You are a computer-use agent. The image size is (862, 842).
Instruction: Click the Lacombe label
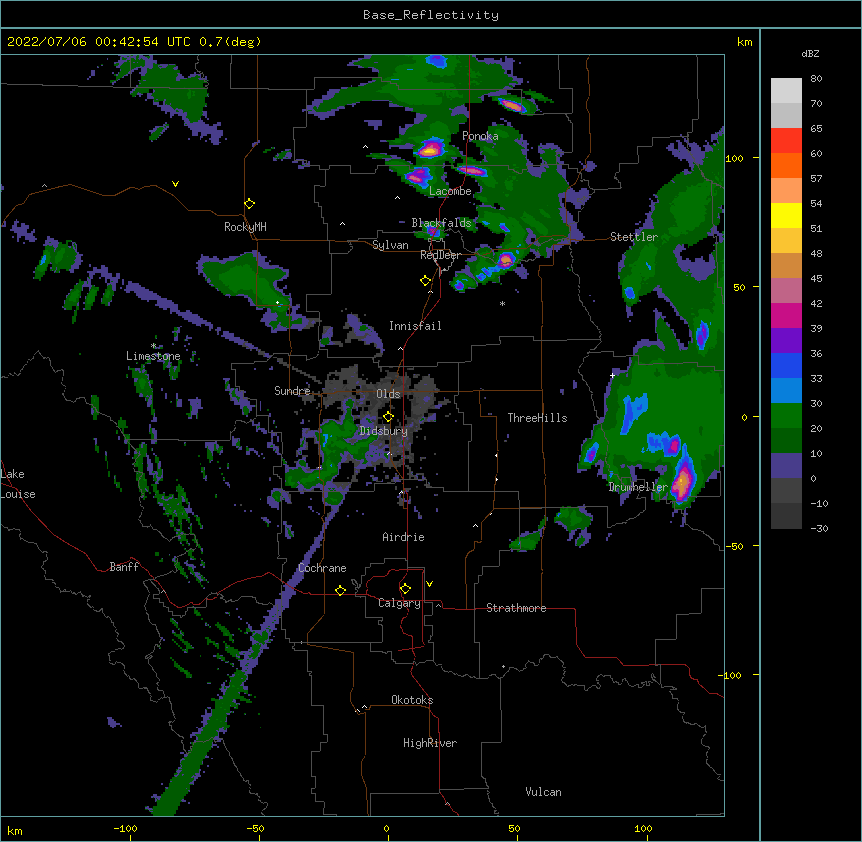click(x=450, y=191)
